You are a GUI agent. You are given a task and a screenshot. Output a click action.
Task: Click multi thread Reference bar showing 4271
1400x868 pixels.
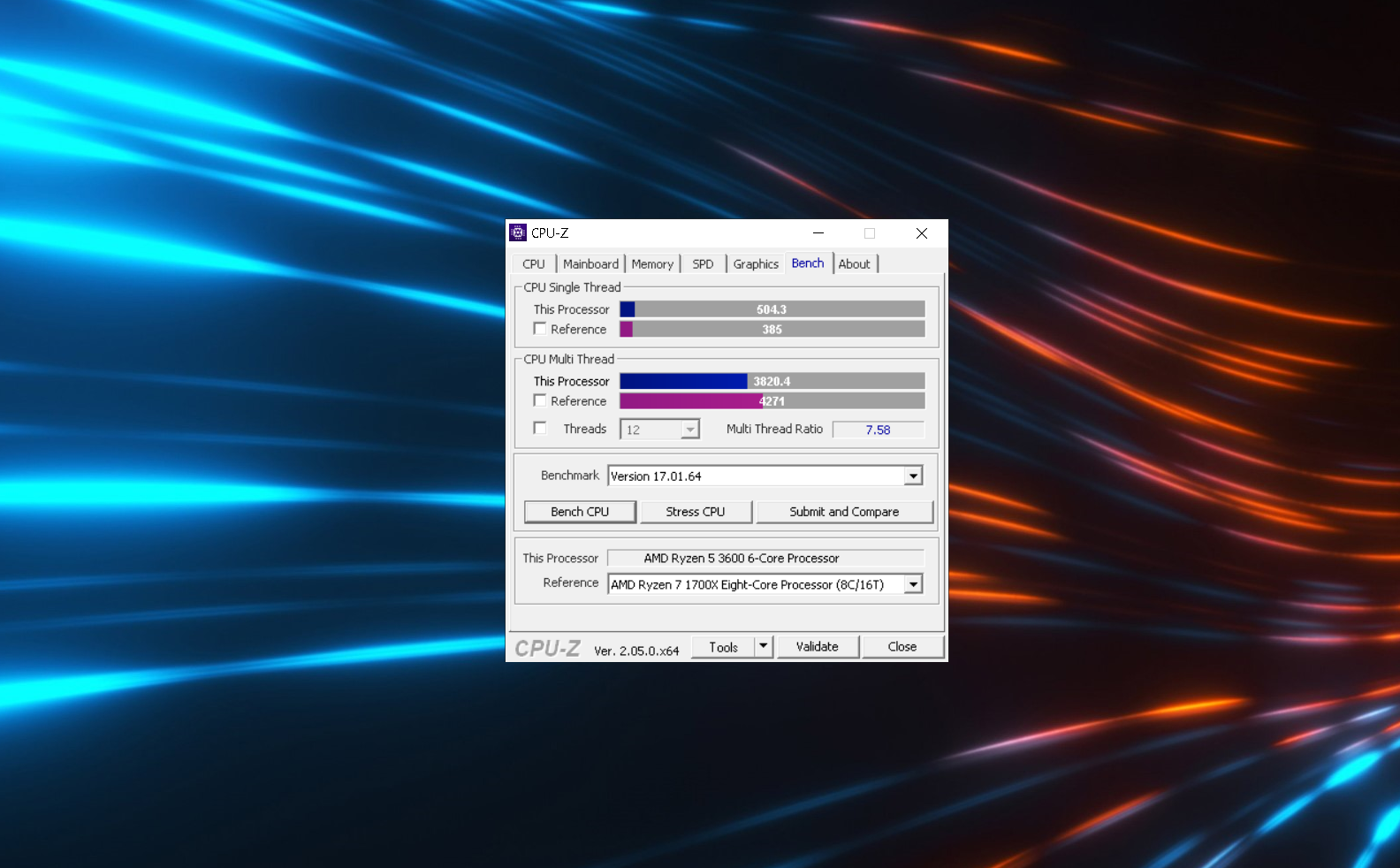(x=772, y=400)
